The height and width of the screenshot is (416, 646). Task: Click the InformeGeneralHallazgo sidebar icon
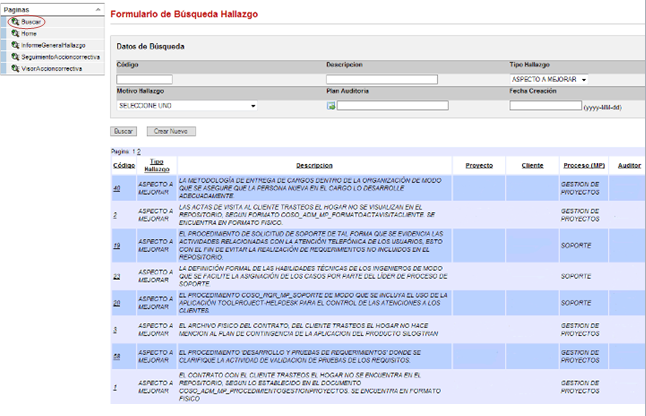coord(15,45)
